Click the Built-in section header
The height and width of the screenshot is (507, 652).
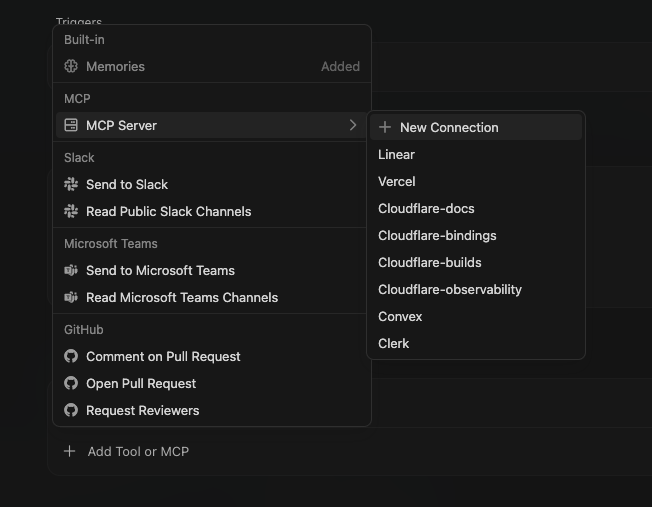(84, 40)
